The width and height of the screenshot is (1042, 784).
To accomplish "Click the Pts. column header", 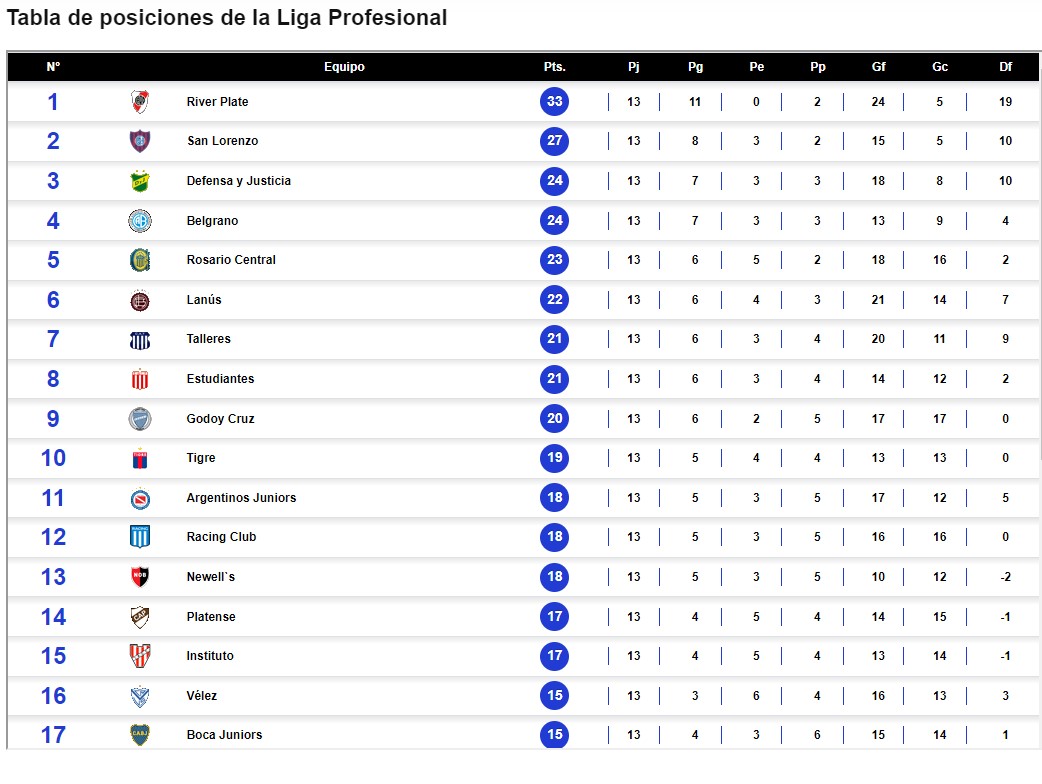I will tap(555, 66).
